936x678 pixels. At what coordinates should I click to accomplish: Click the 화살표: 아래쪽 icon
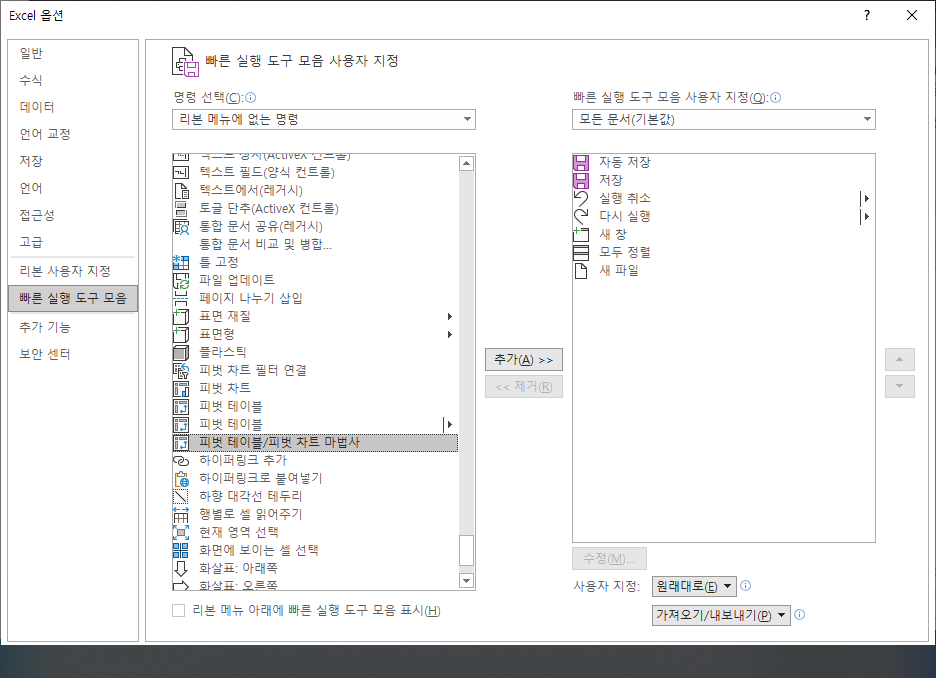[181, 568]
